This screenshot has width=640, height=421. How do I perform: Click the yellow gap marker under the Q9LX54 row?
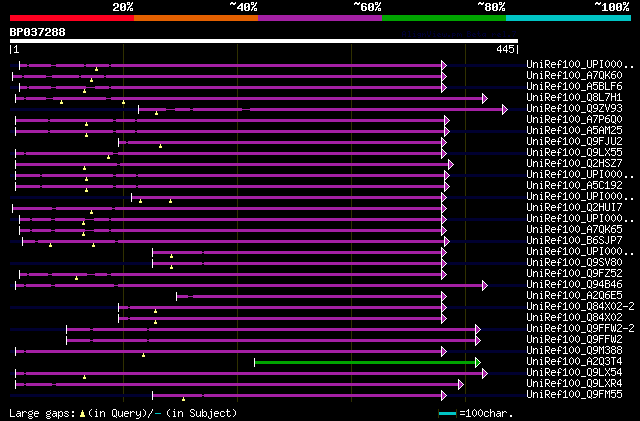pyautogui.click(x=84, y=377)
